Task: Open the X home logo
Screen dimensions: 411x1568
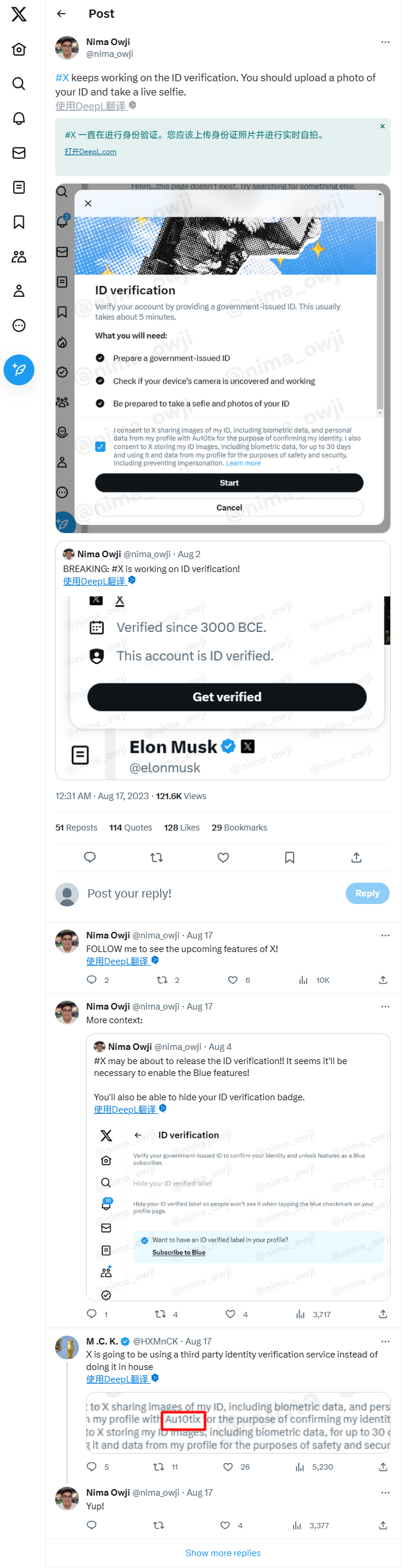Action: click(19, 14)
